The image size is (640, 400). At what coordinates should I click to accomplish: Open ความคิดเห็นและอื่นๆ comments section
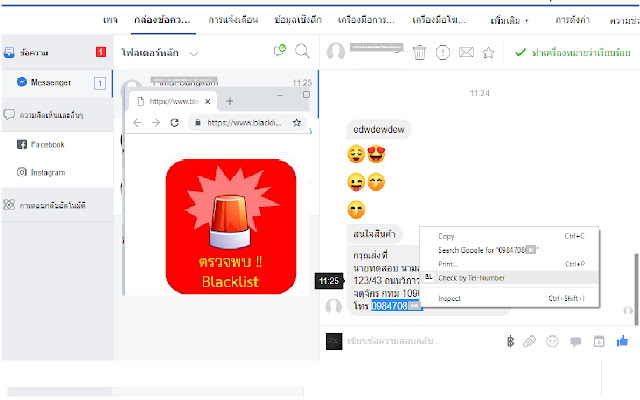56,115
